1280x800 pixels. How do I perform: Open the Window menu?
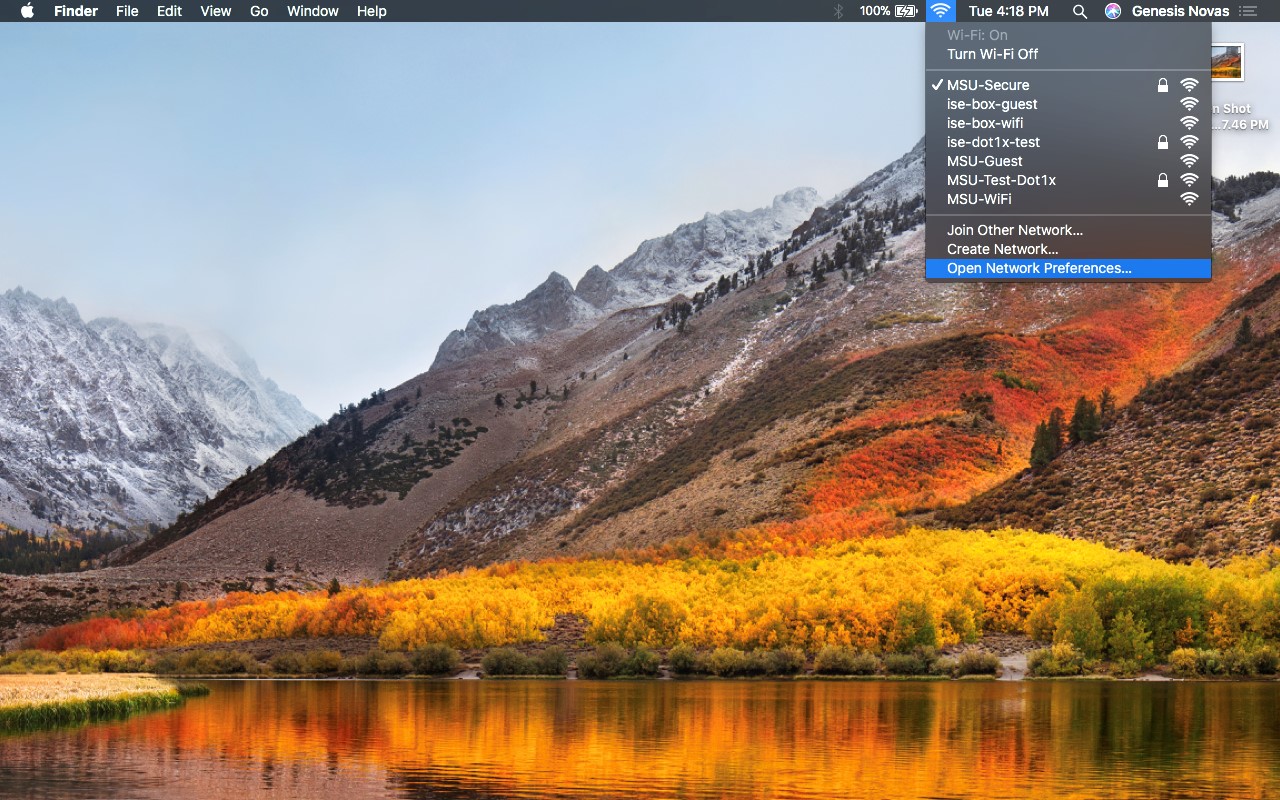coord(312,11)
